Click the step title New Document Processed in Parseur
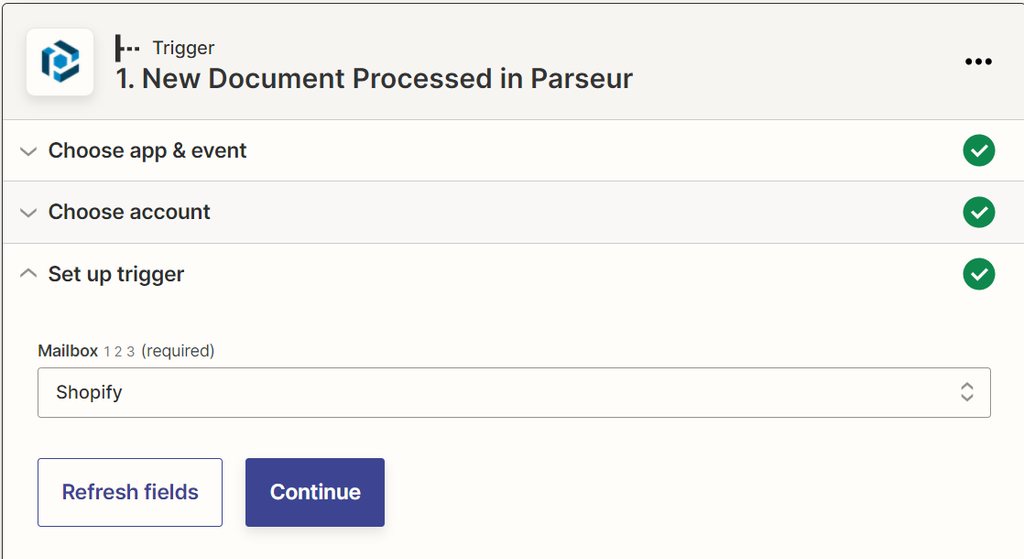 coord(374,79)
